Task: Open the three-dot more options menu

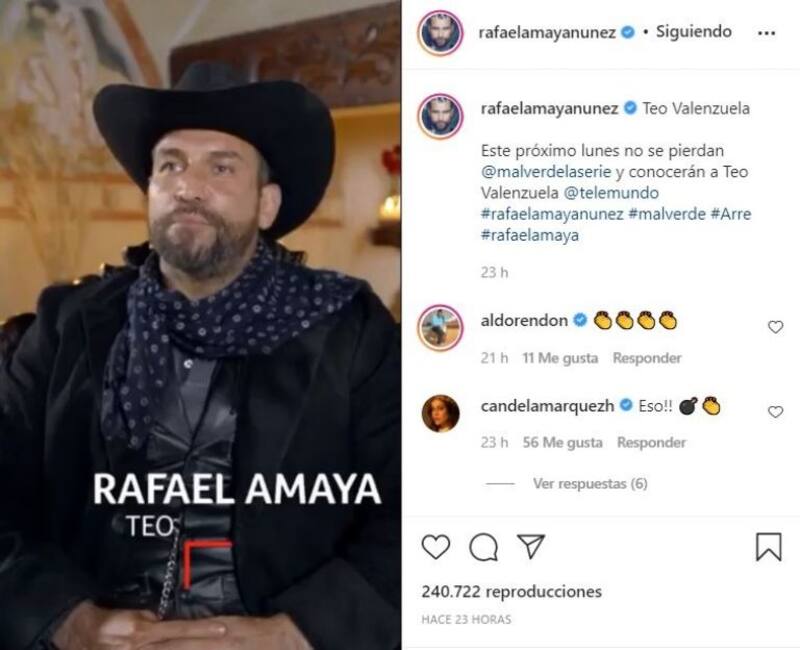Action: pos(766,33)
